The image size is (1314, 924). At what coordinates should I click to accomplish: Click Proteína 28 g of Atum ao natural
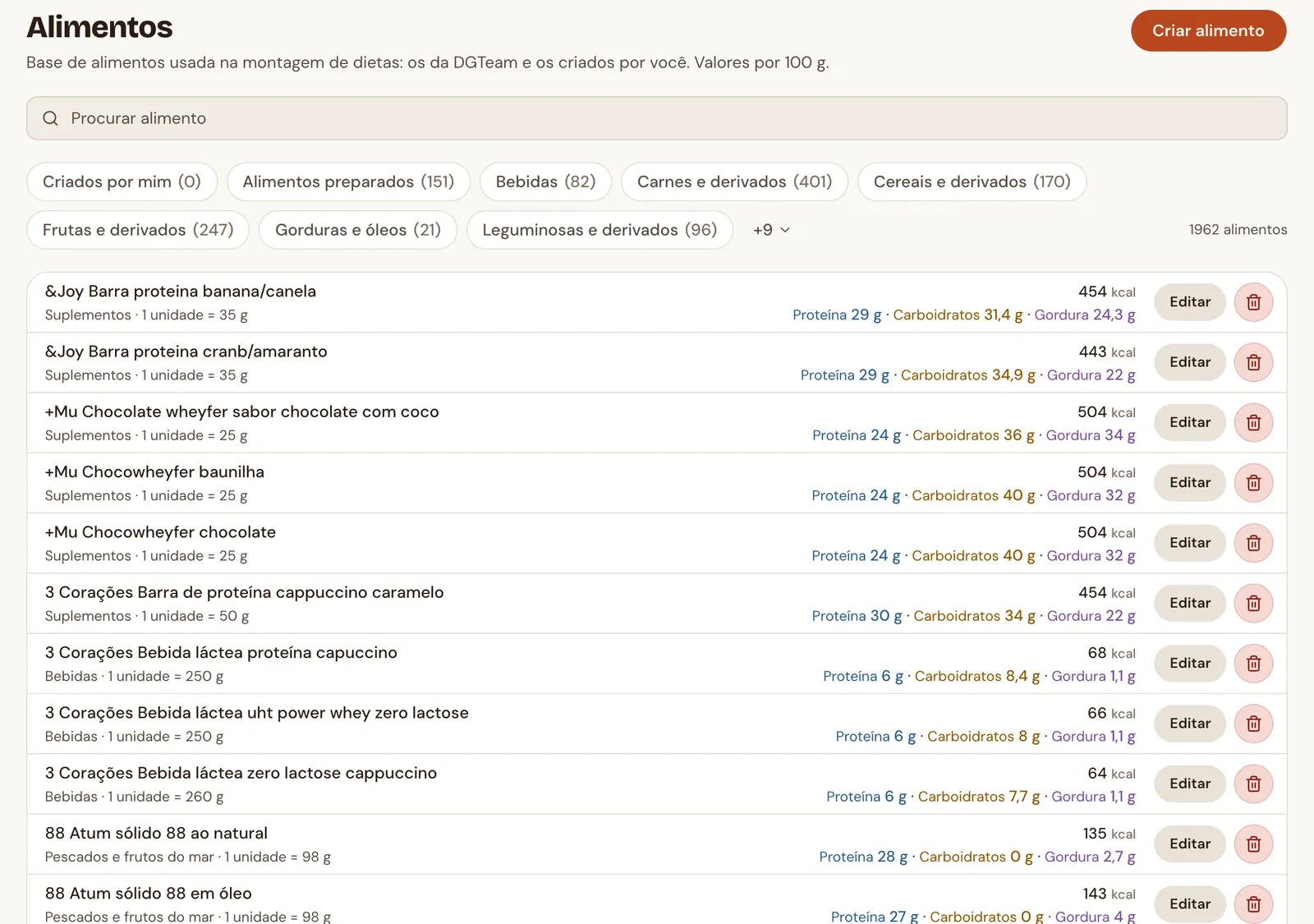863,857
